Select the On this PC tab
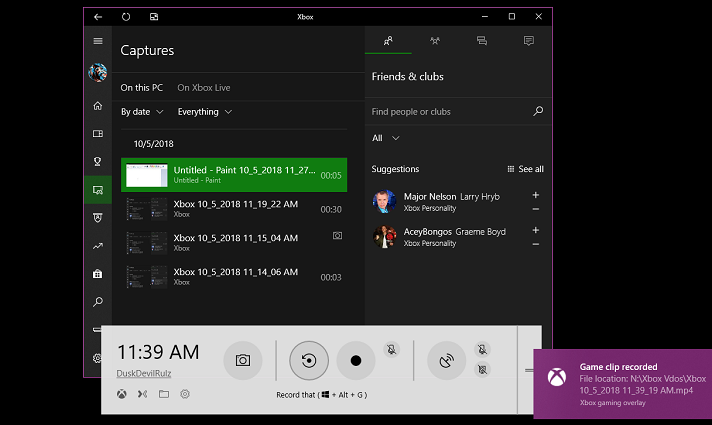This screenshot has width=712, height=425. [x=142, y=88]
